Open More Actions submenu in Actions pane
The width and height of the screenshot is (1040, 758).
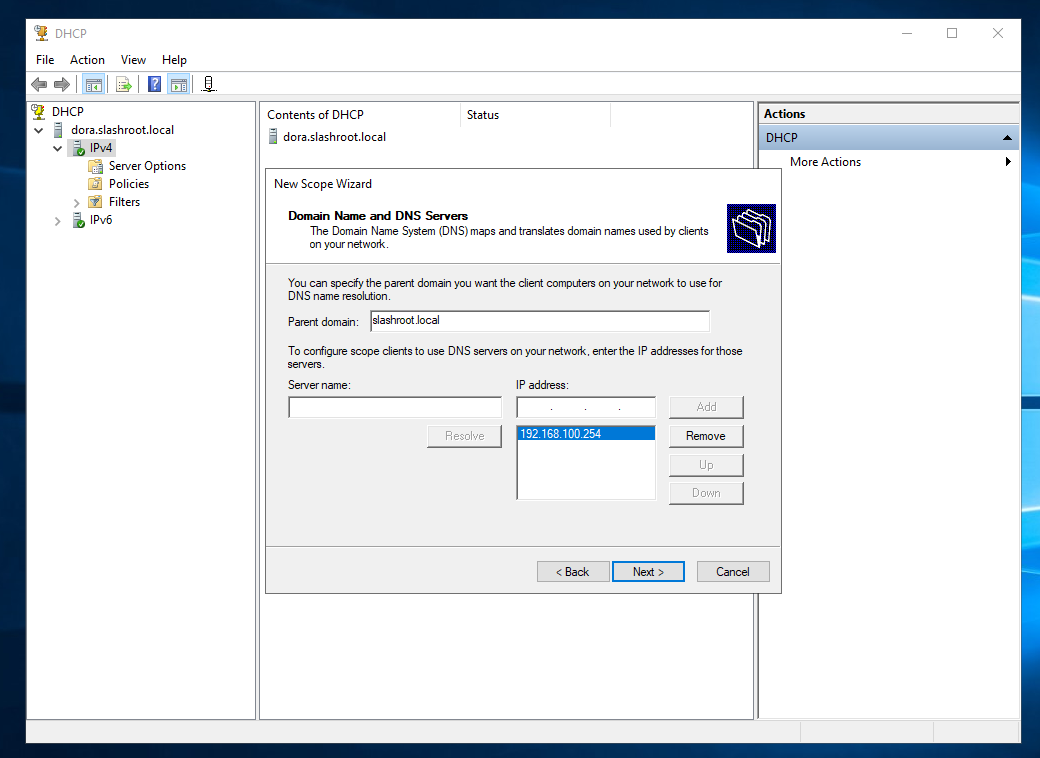825,162
